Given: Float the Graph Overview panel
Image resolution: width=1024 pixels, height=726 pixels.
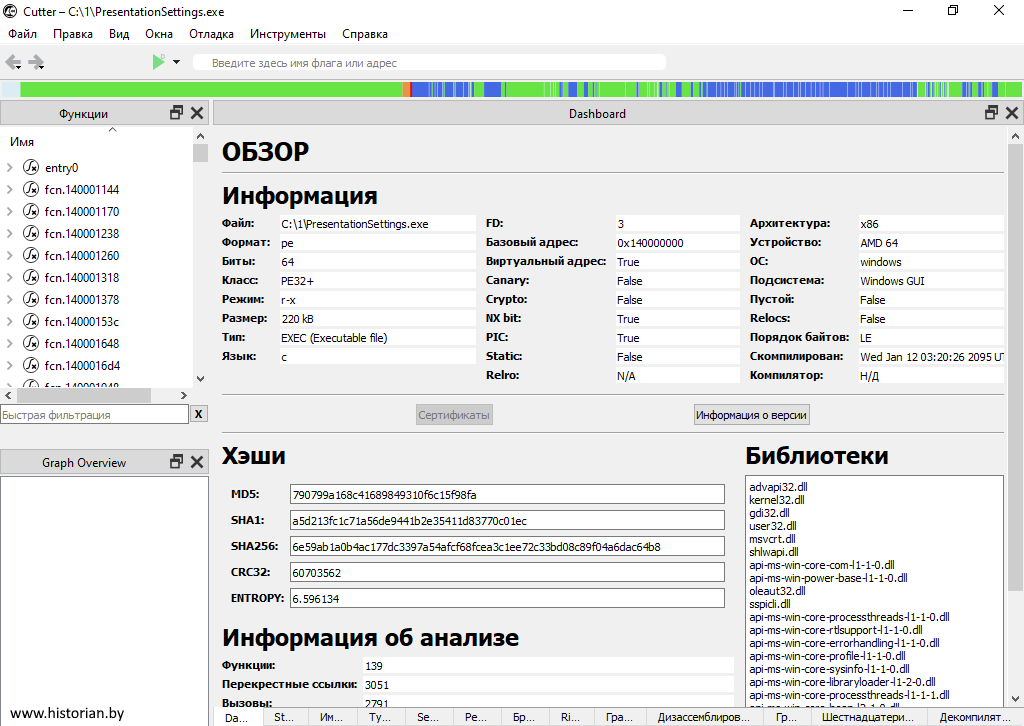Looking at the screenshot, I should [x=177, y=462].
